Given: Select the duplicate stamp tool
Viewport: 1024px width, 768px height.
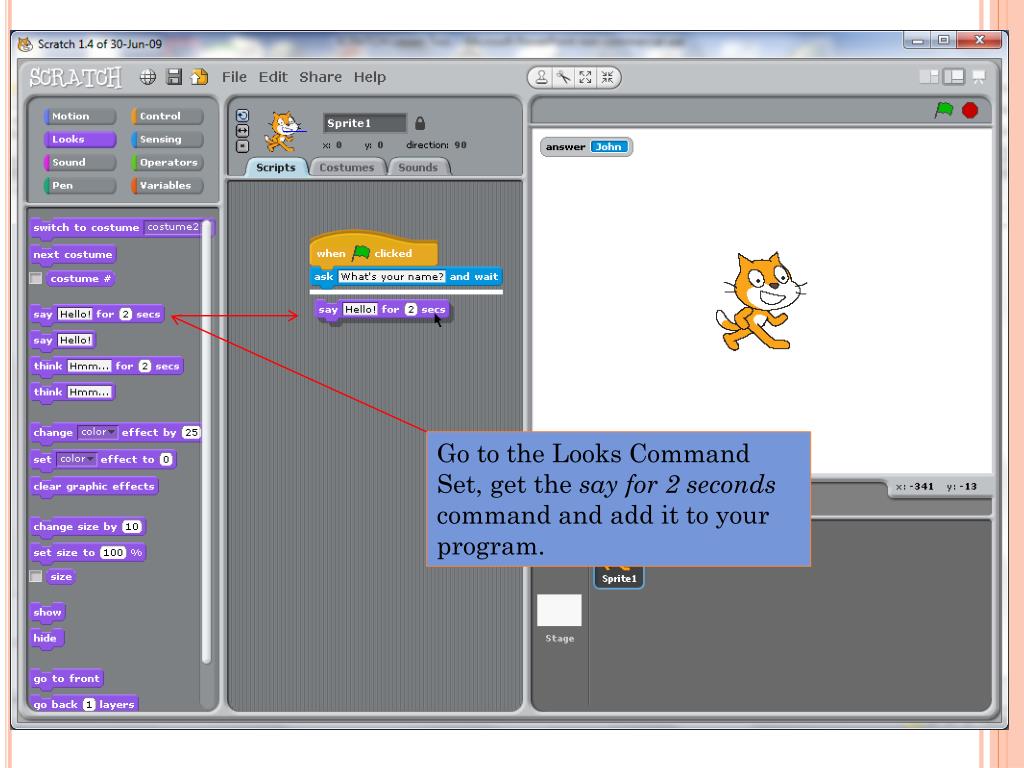Looking at the screenshot, I should click(541, 78).
